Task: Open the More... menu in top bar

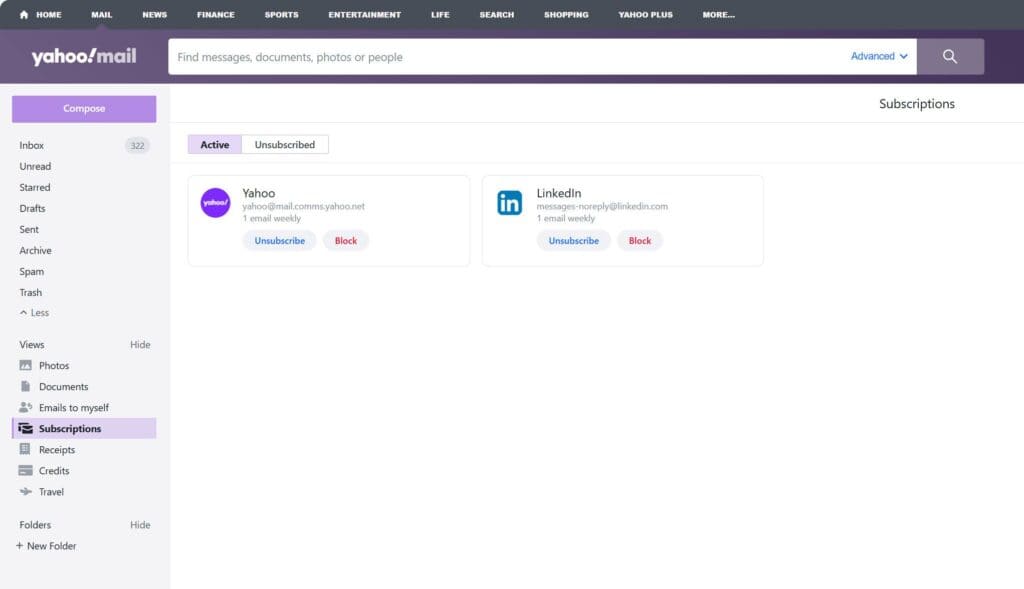Action: [x=718, y=15]
